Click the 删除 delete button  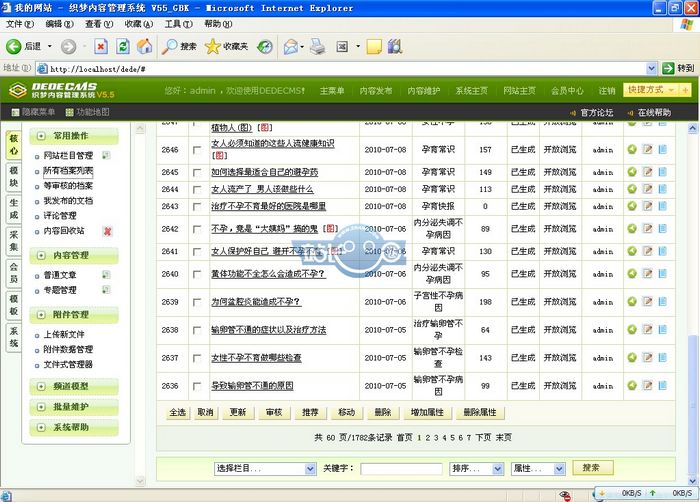pos(383,412)
